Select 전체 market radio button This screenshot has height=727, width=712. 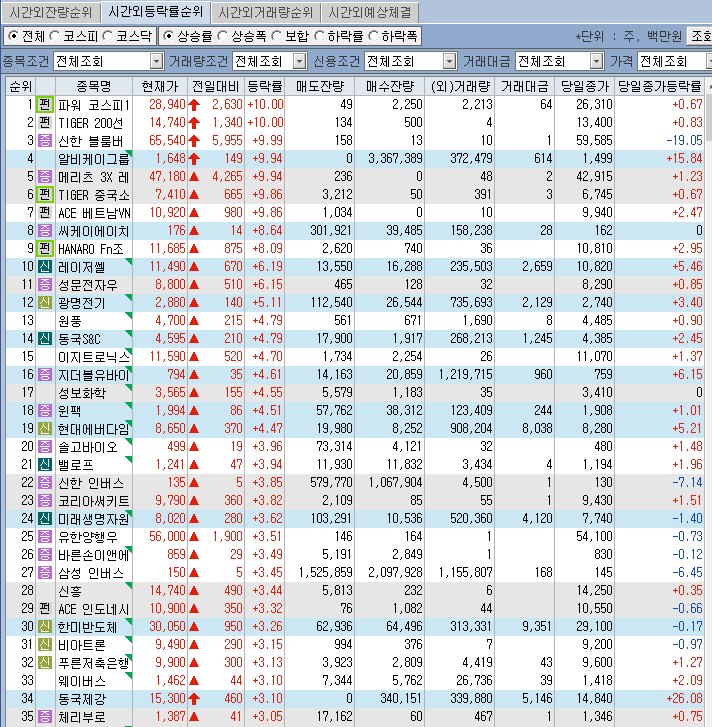[14, 36]
